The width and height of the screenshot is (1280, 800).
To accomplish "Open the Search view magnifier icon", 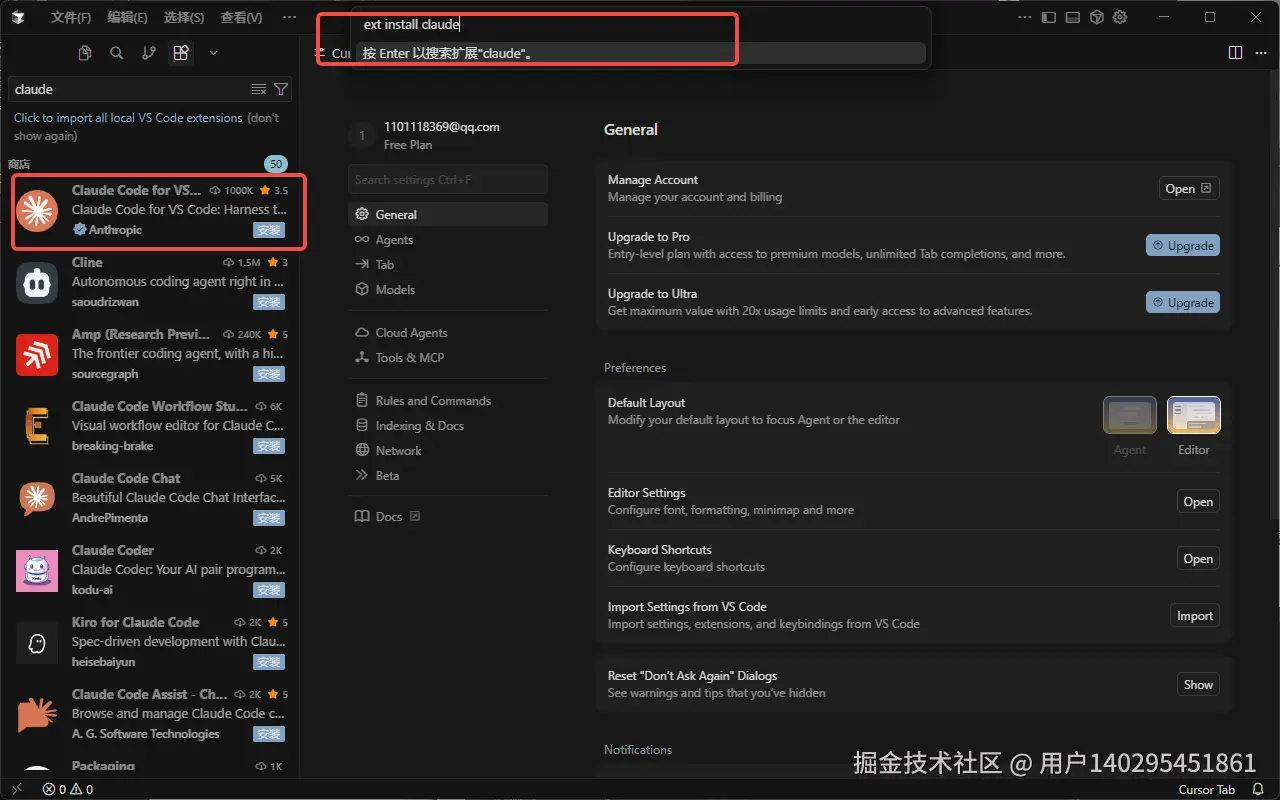I will (117, 53).
